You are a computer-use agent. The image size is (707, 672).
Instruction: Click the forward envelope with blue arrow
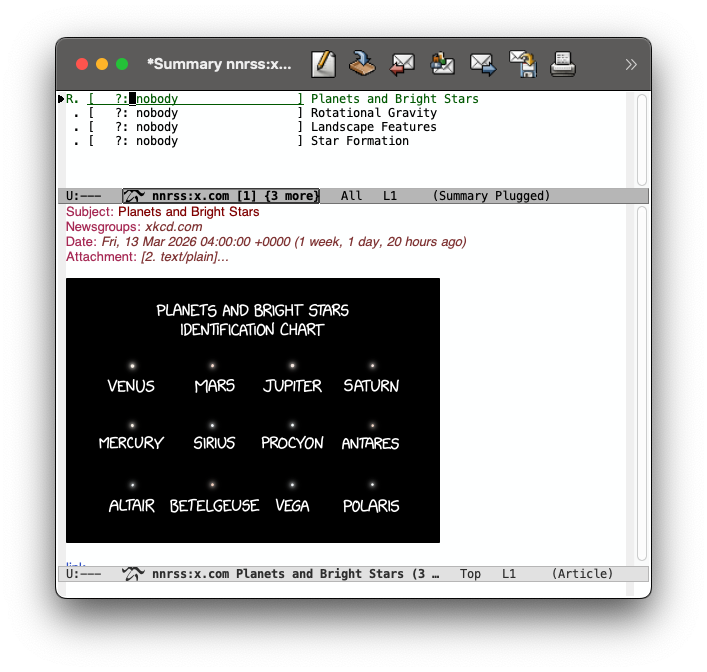click(x=483, y=64)
